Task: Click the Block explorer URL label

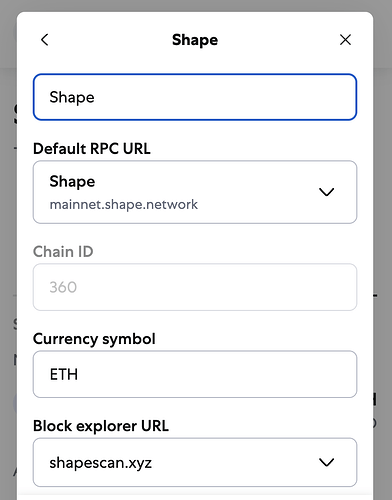Action: 101,426
